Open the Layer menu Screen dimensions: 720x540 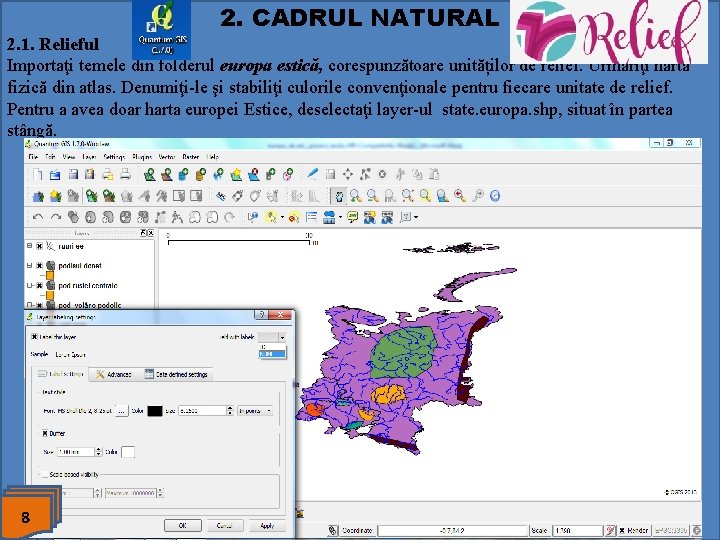point(89,157)
